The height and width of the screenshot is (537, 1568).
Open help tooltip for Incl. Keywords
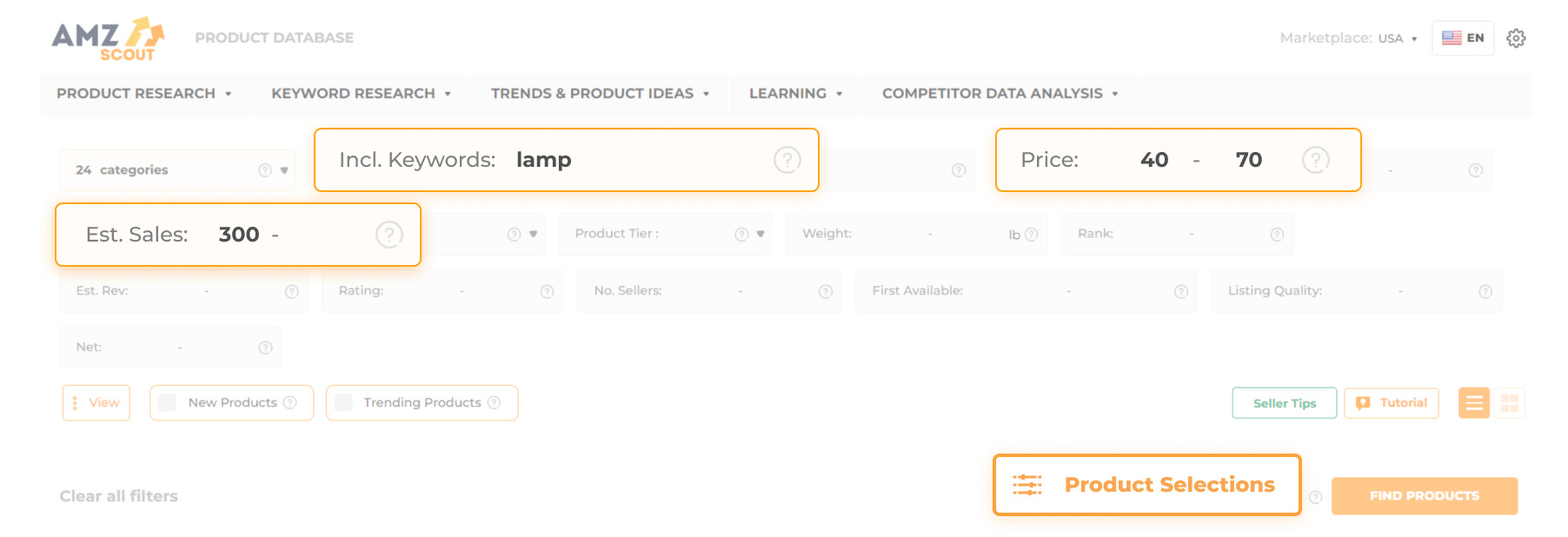tap(787, 160)
